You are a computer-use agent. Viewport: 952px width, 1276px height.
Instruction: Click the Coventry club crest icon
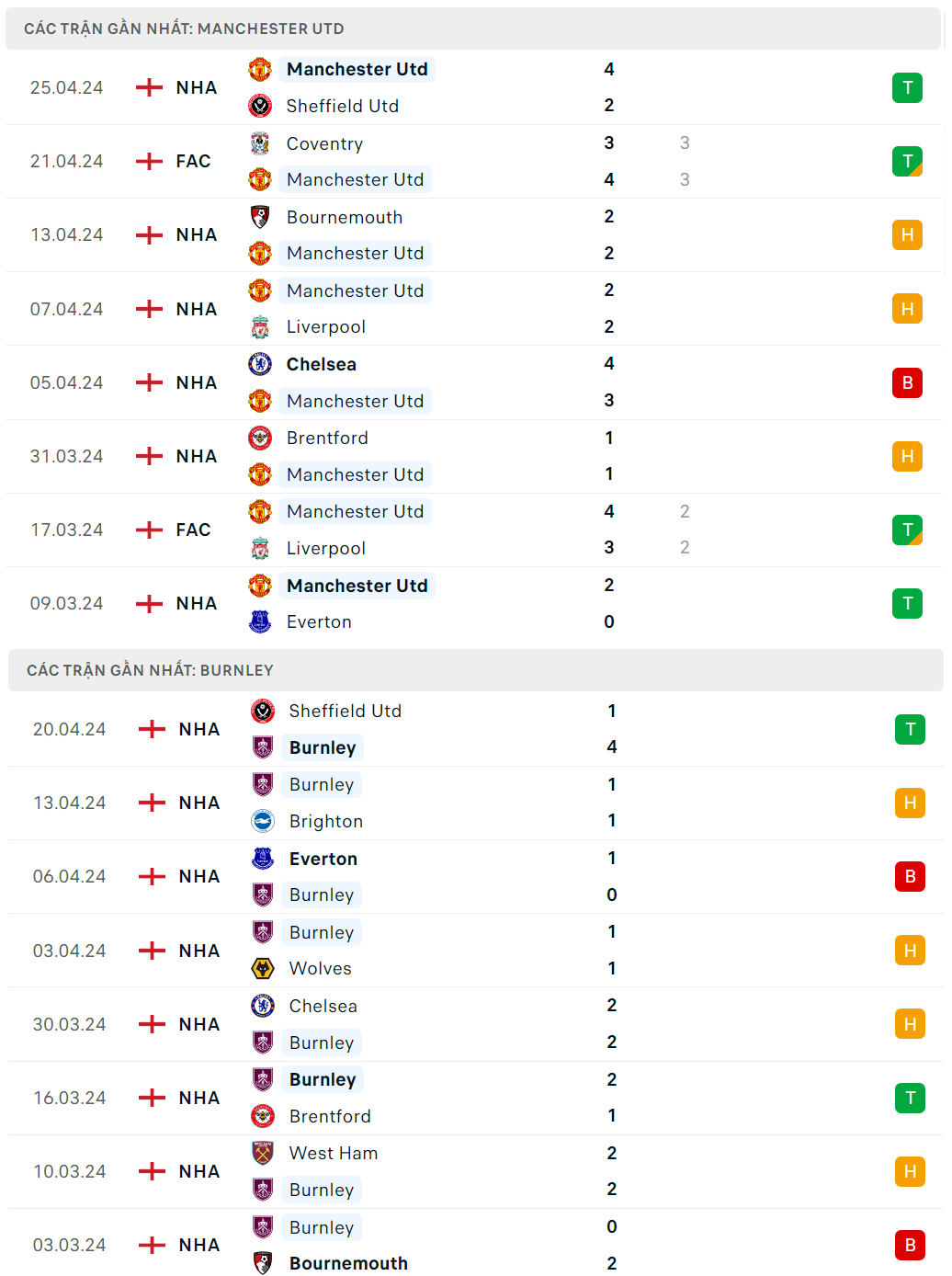pyautogui.click(x=260, y=143)
